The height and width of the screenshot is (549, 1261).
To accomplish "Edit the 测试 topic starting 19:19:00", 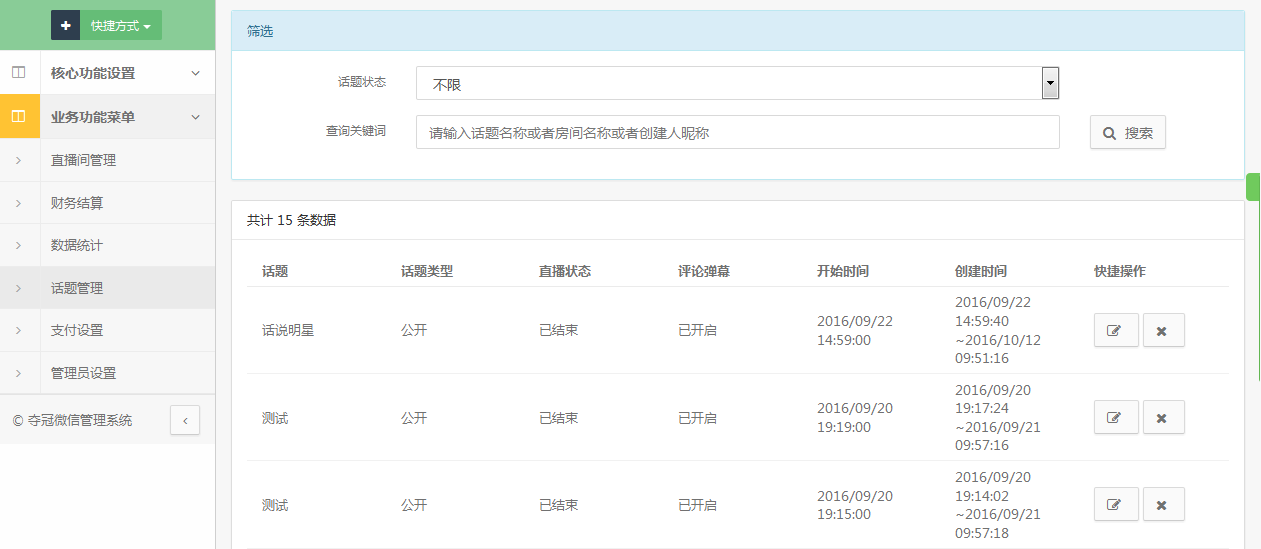I will click(1116, 417).
